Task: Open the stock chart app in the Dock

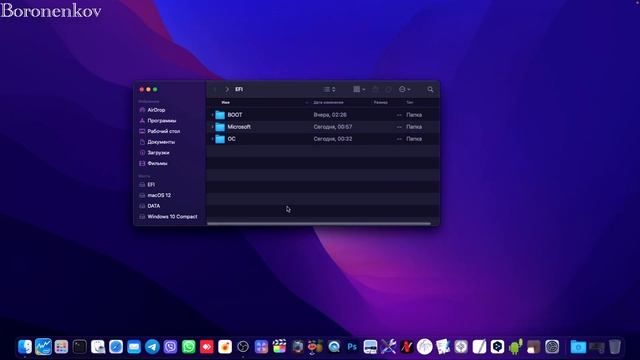Action: pyautogui.click(x=43, y=347)
